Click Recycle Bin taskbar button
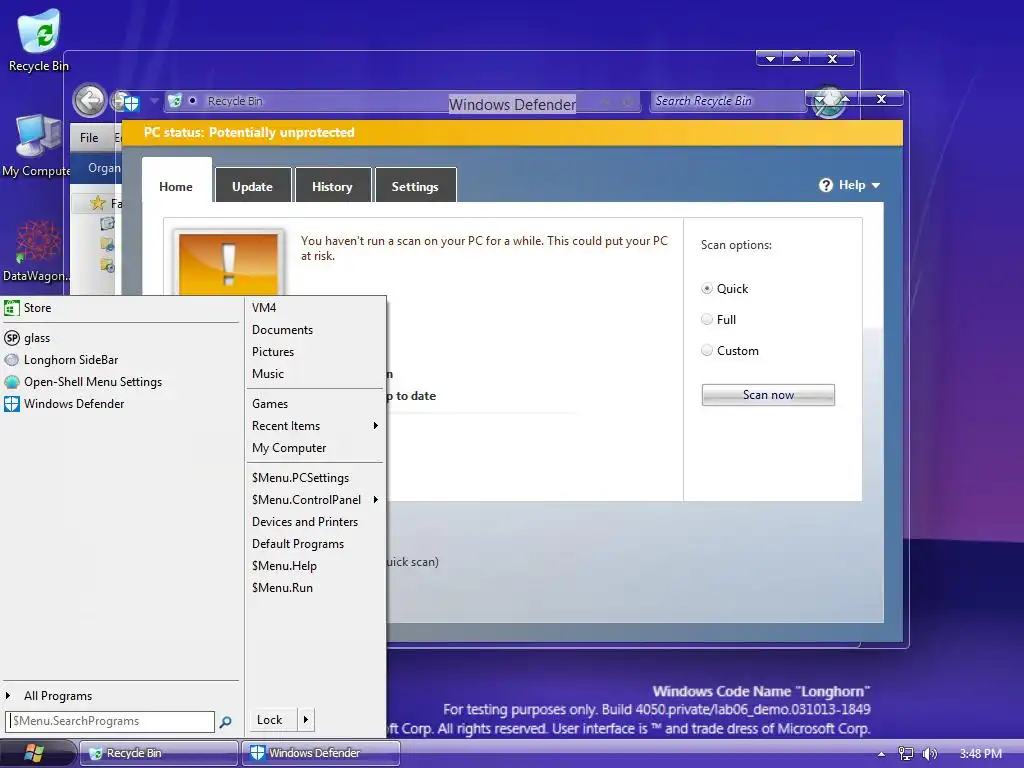Screen dimensions: 1024x768 (x=159, y=753)
